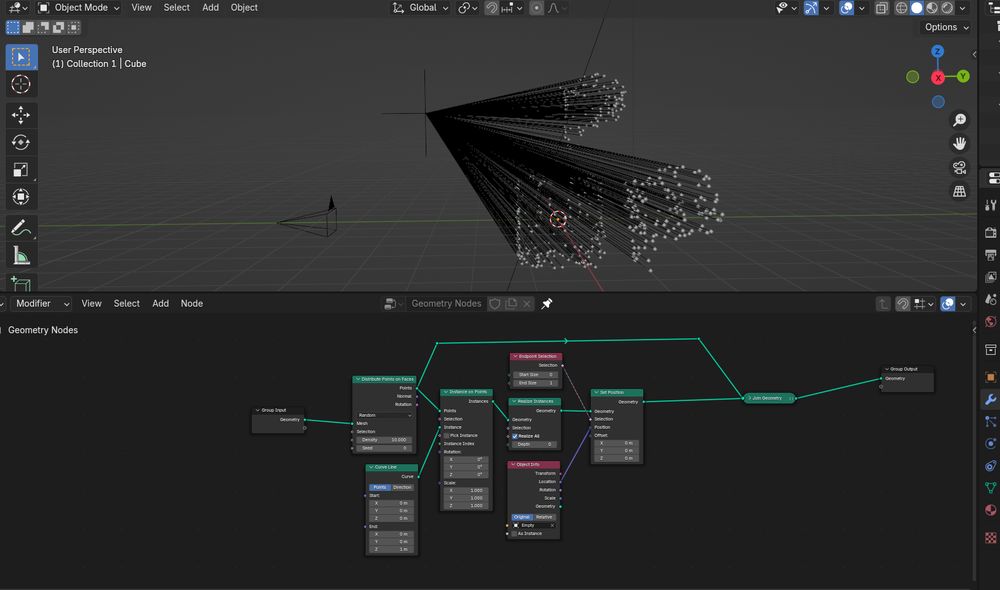
Task: Collapse the Set Position node
Action: click(596, 393)
